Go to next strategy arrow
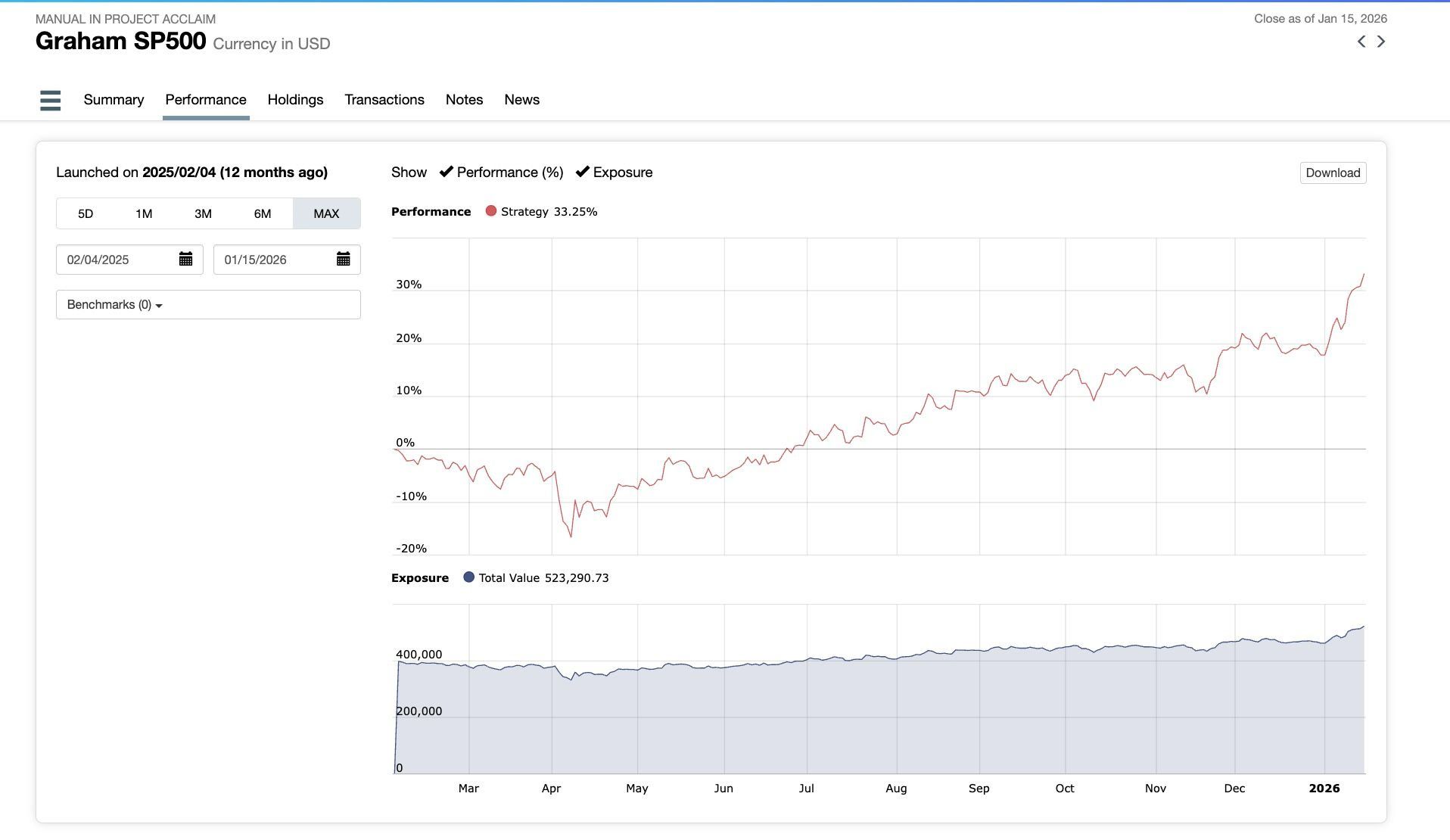 click(x=1381, y=42)
